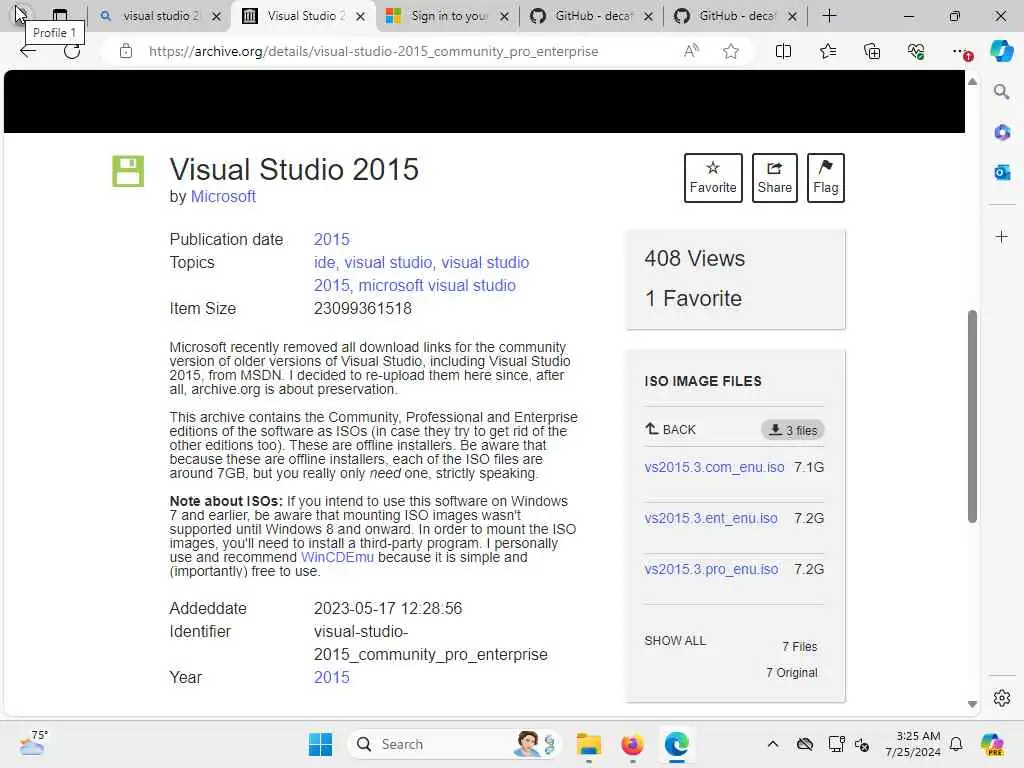
Task: Open Outlook sidebar icon
Action: click(1002, 172)
